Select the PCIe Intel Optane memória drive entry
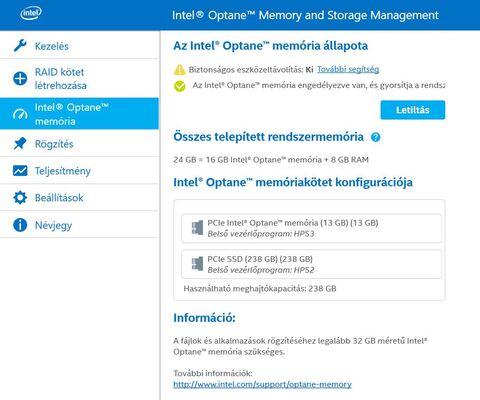The height and width of the screenshot is (400, 480). point(311,228)
